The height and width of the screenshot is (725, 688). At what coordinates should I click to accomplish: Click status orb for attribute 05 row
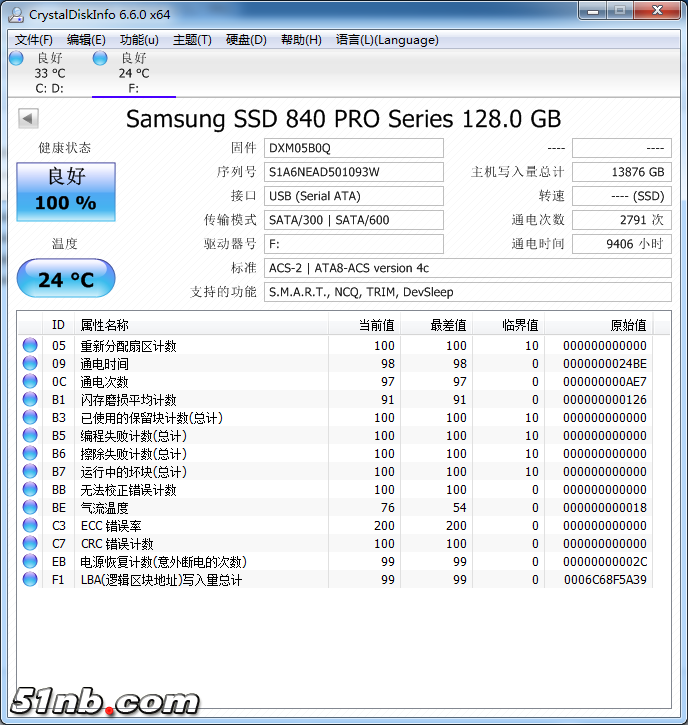pos(30,346)
